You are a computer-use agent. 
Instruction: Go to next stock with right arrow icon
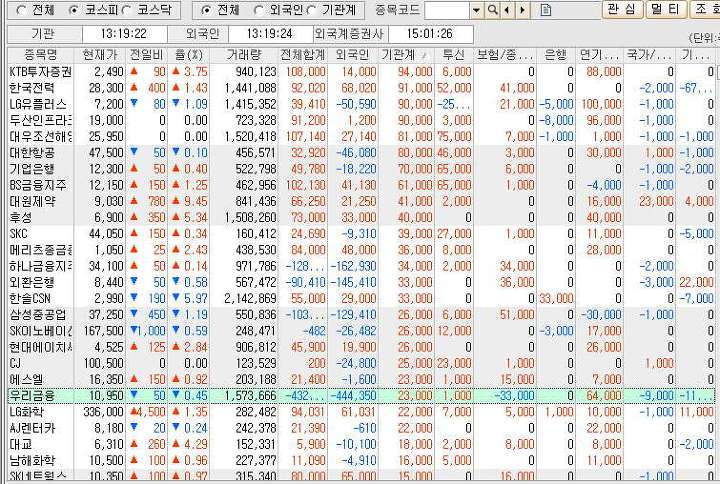(x=522, y=10)
